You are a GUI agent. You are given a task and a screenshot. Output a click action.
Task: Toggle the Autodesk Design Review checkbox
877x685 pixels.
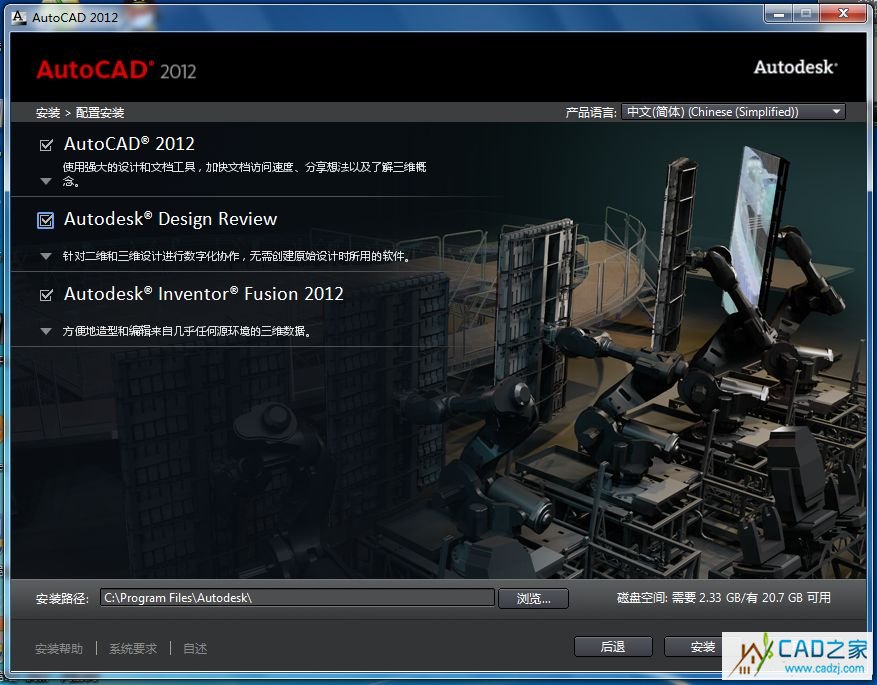tap(46, 220)
